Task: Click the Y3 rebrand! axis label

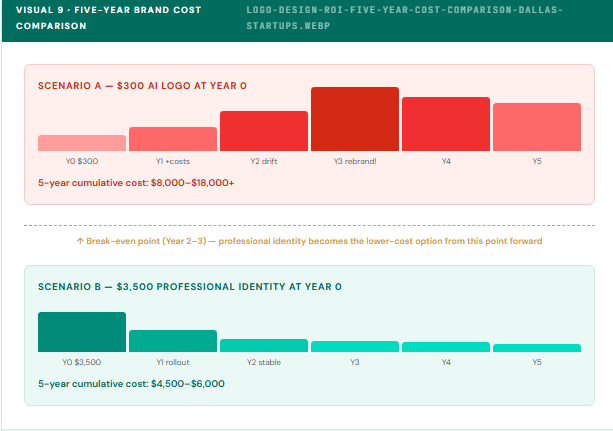Action: [355, 161]
